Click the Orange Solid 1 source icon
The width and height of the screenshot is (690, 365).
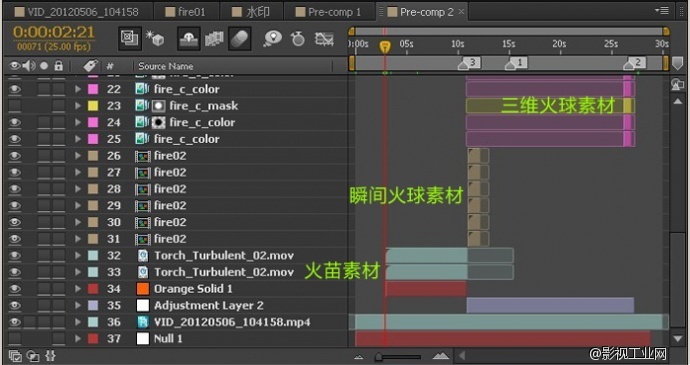click(x=143, y=289)
